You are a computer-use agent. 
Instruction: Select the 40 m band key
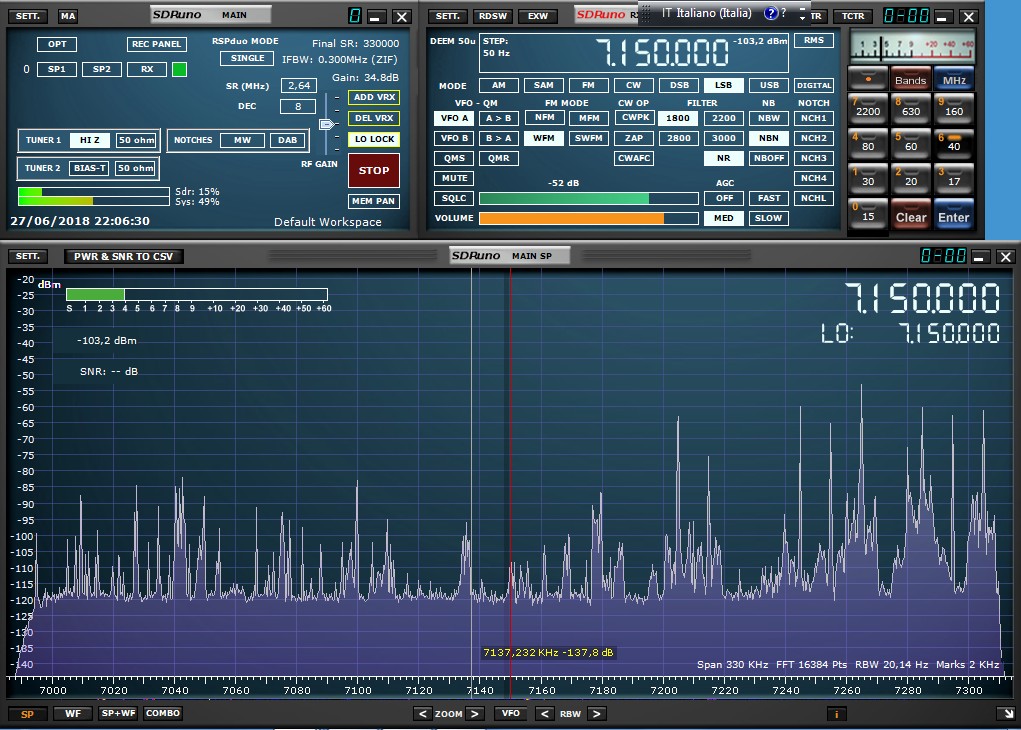pyautogui.click(x=954, y=145)
